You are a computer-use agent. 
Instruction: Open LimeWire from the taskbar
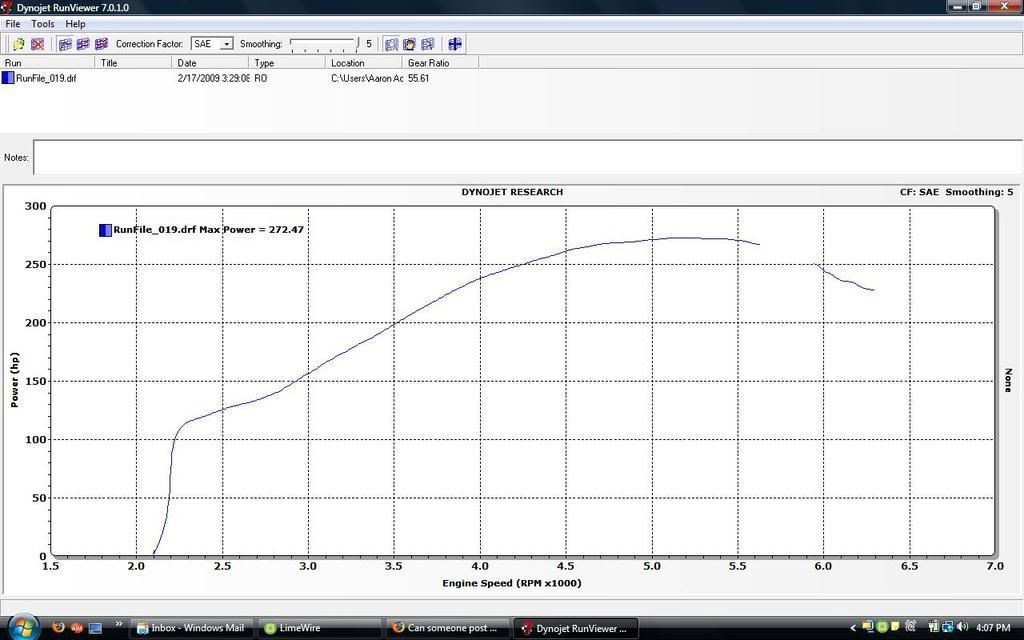[x=300, y=628]
